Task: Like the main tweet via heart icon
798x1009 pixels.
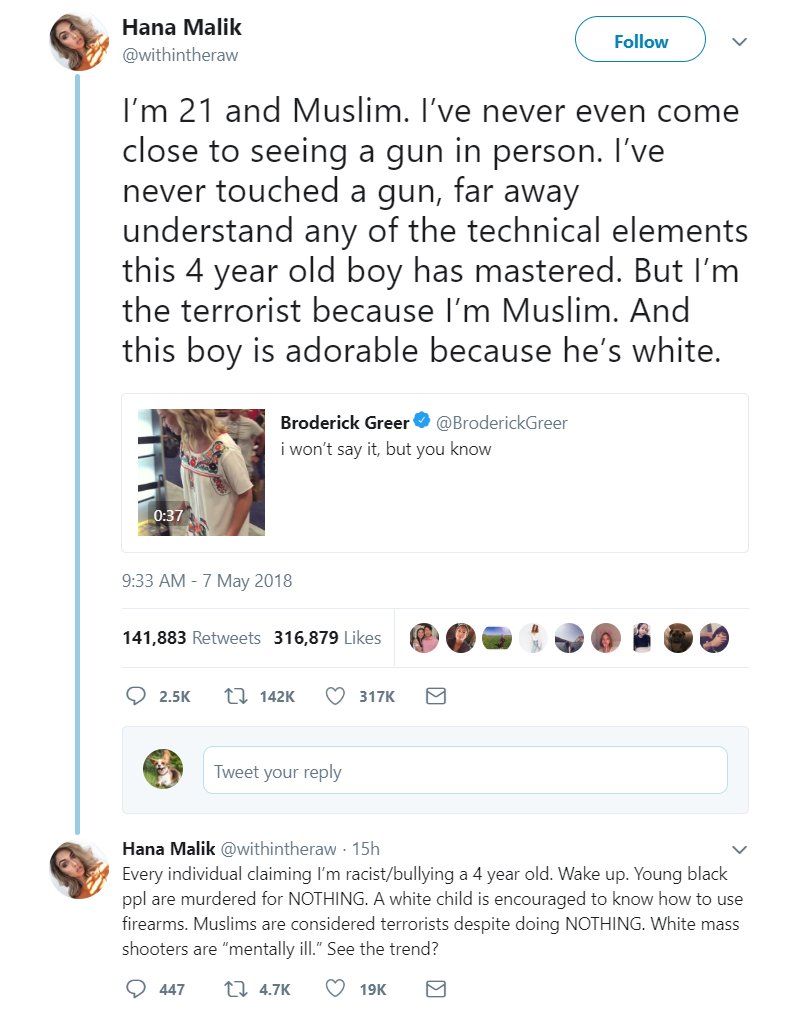Action: [336, 696]
